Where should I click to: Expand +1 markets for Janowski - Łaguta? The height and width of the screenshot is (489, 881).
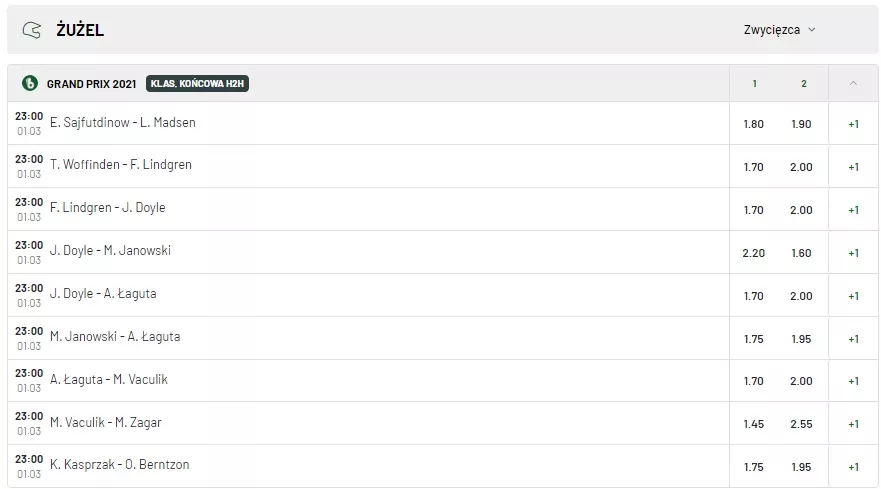[x=853, y=339]
